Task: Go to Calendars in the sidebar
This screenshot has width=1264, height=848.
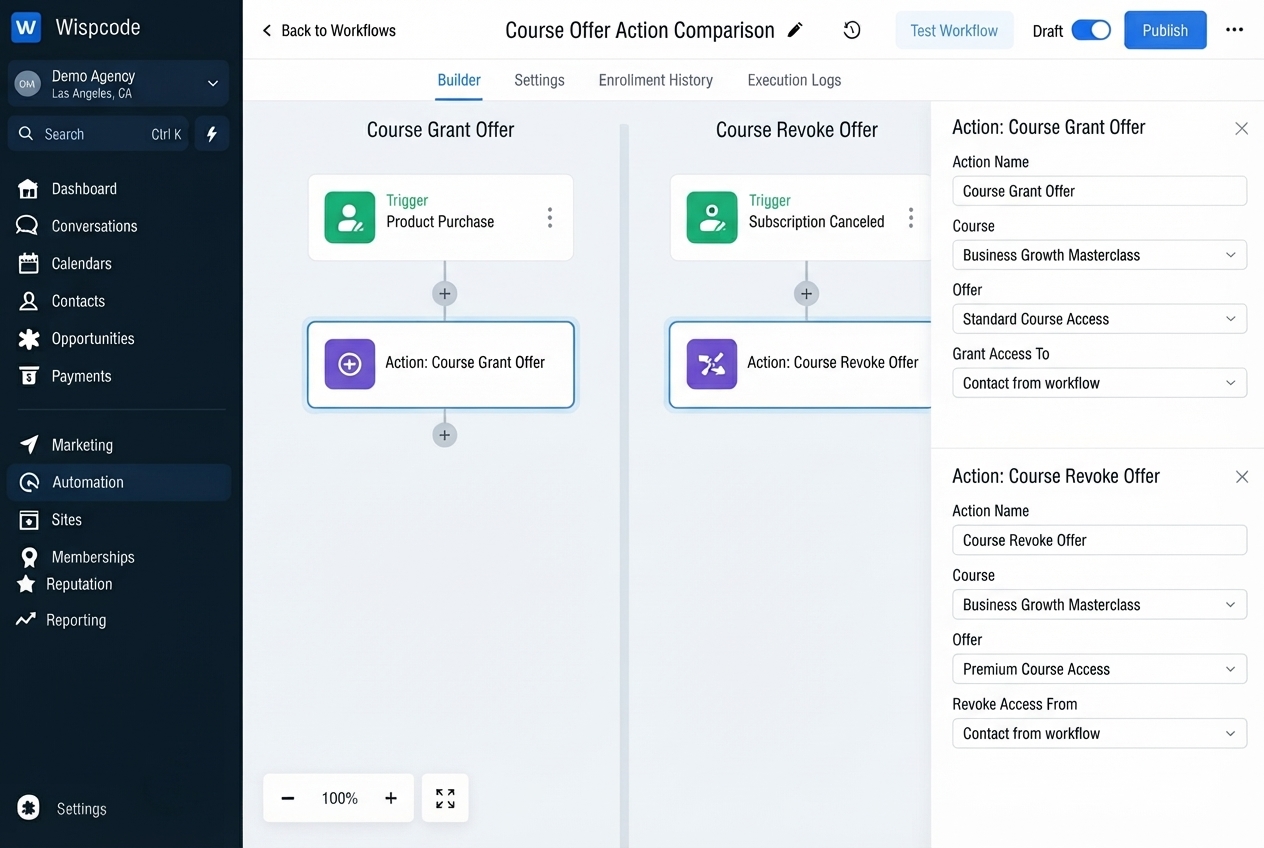Action: point(65,264)
